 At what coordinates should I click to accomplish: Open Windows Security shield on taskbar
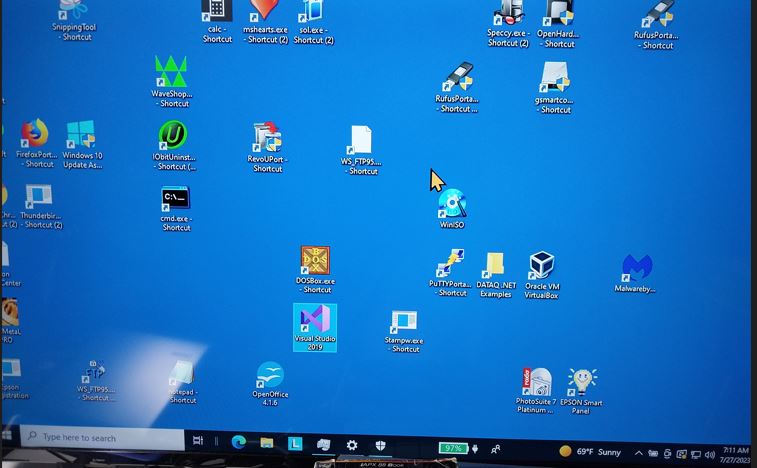(380, 445)
